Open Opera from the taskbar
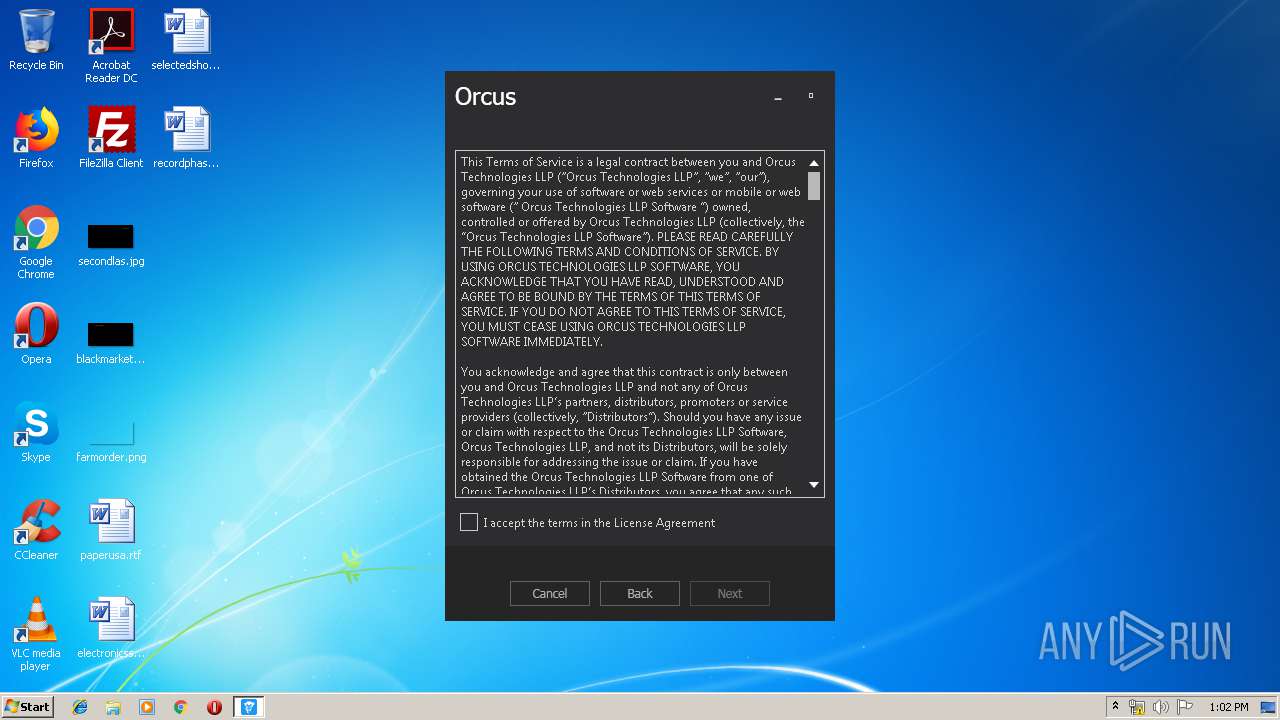Image resolution: width=1280 pixels, height=720 pixels. click(x=214, y=707)
